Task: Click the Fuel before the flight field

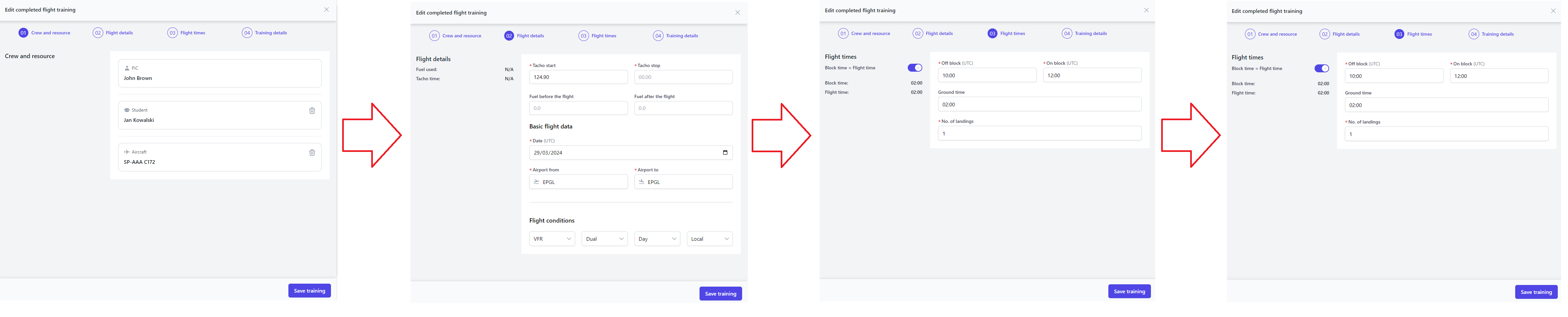Action: (578, 109)
